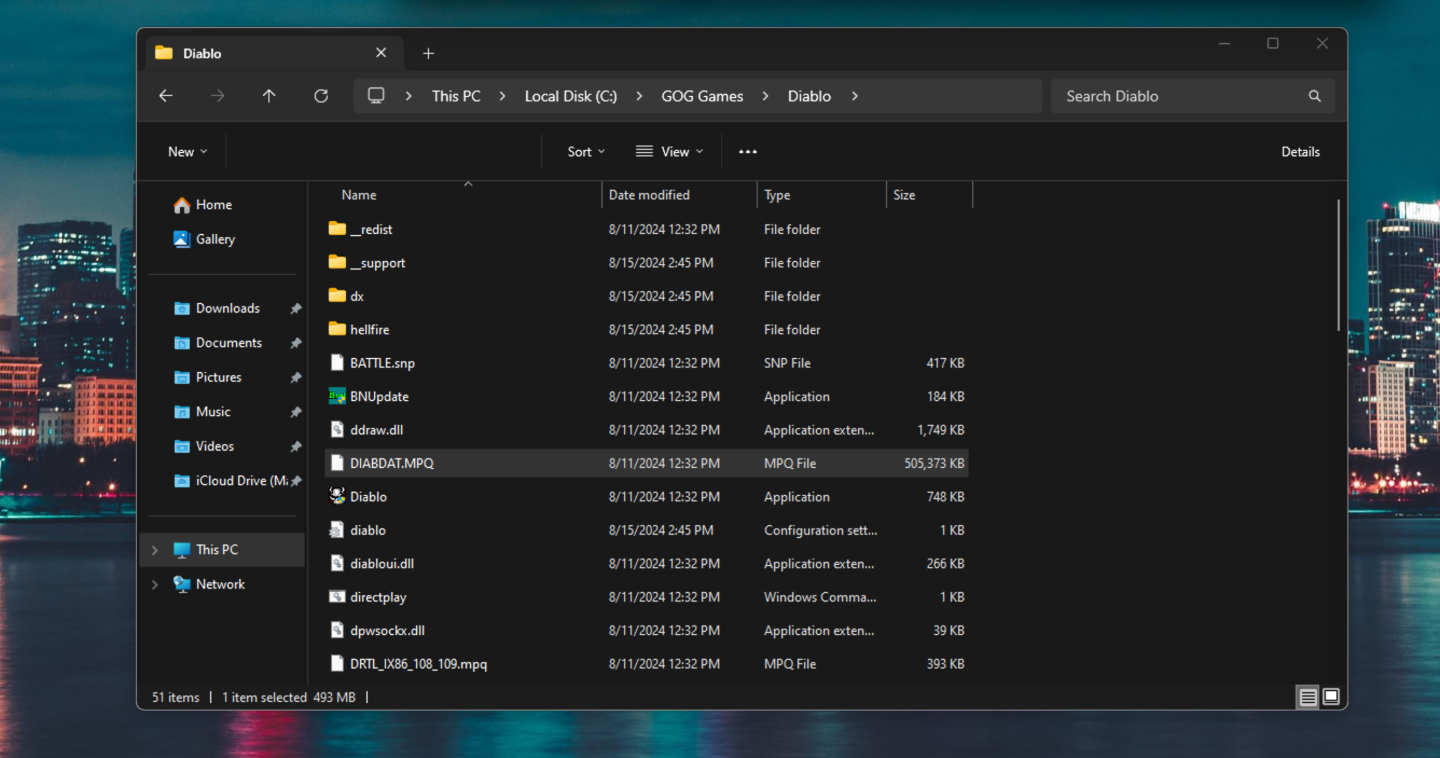The height and width of the screenshot is (758, 1440).
Task: Navigate back using the back arrow icon
Action: pos(165,95)
